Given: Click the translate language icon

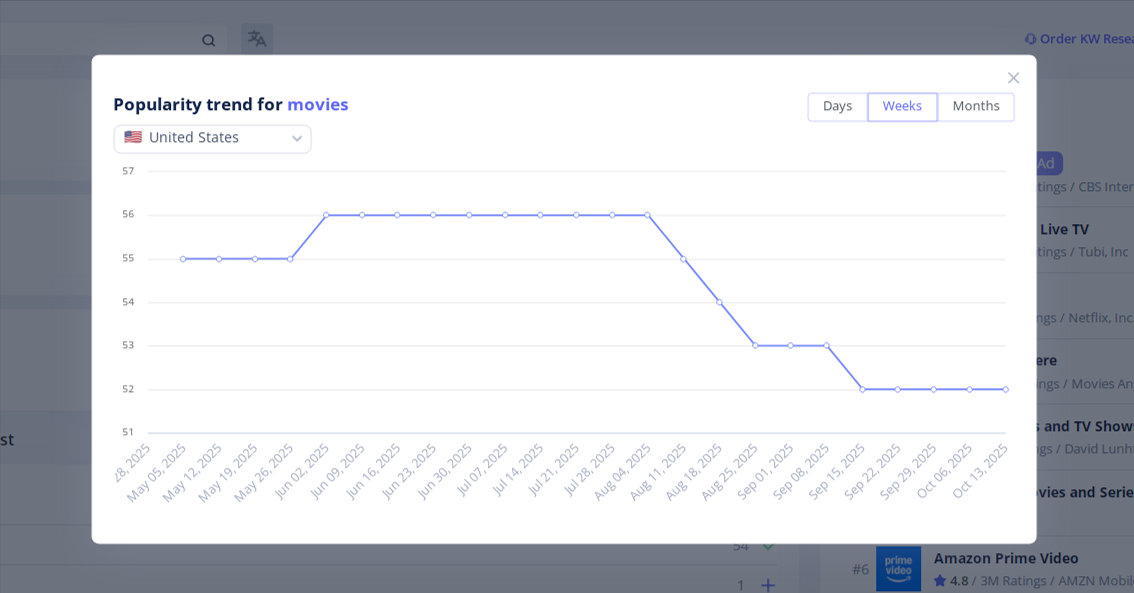Looking at the screenshot, I should click(x=257, y=39).
